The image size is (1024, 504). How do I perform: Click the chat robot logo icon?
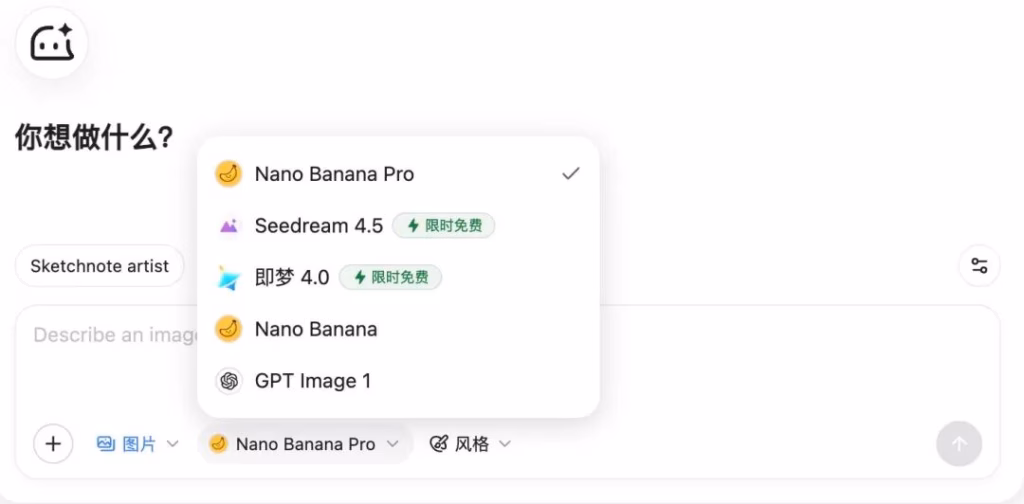[52, 43]
